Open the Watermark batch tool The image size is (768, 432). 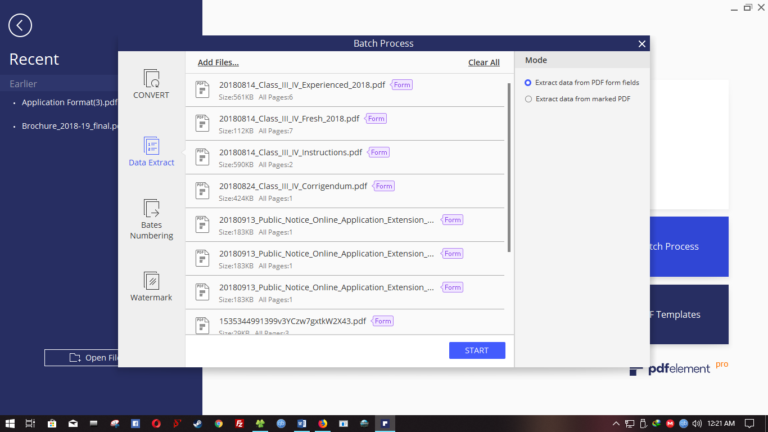tap(151, 286)
